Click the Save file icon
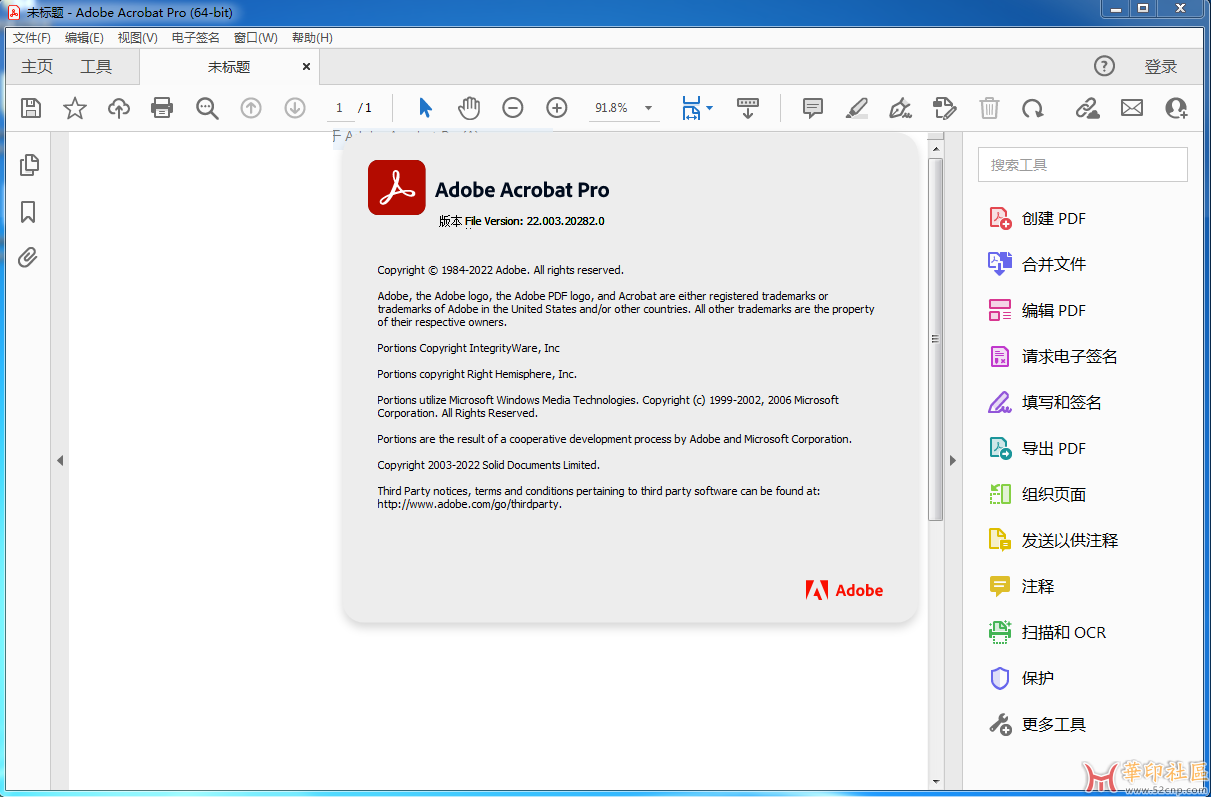This screenshot has height=797, width=1211. coord(31,108)
